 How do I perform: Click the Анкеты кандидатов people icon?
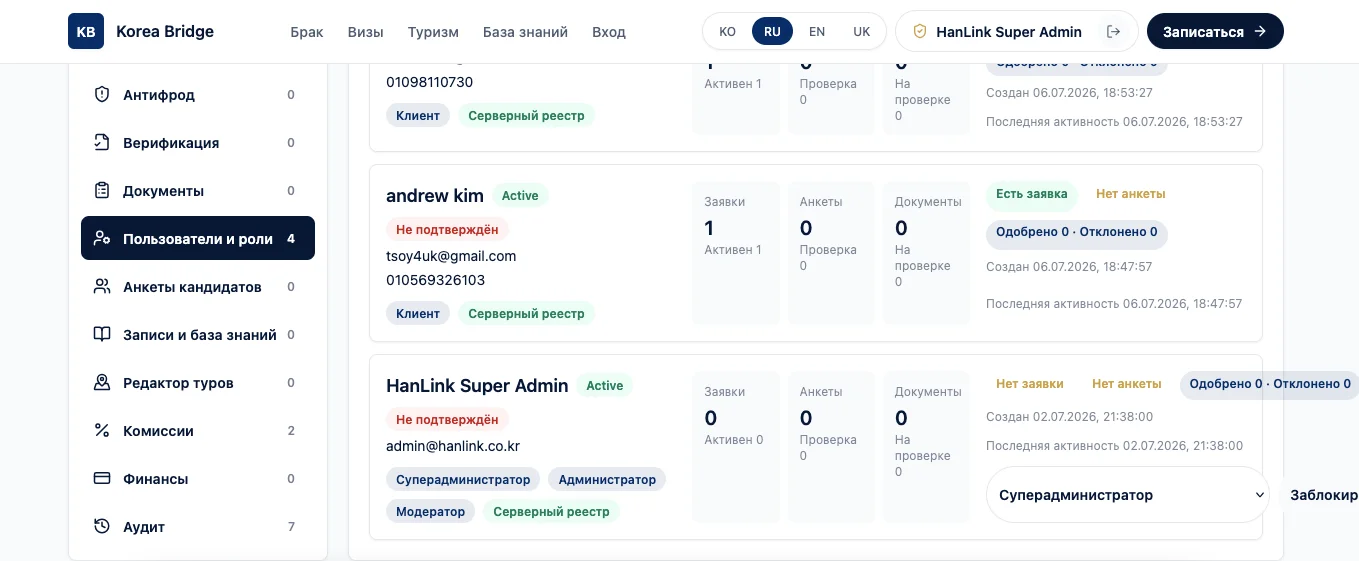click(101, 287)
